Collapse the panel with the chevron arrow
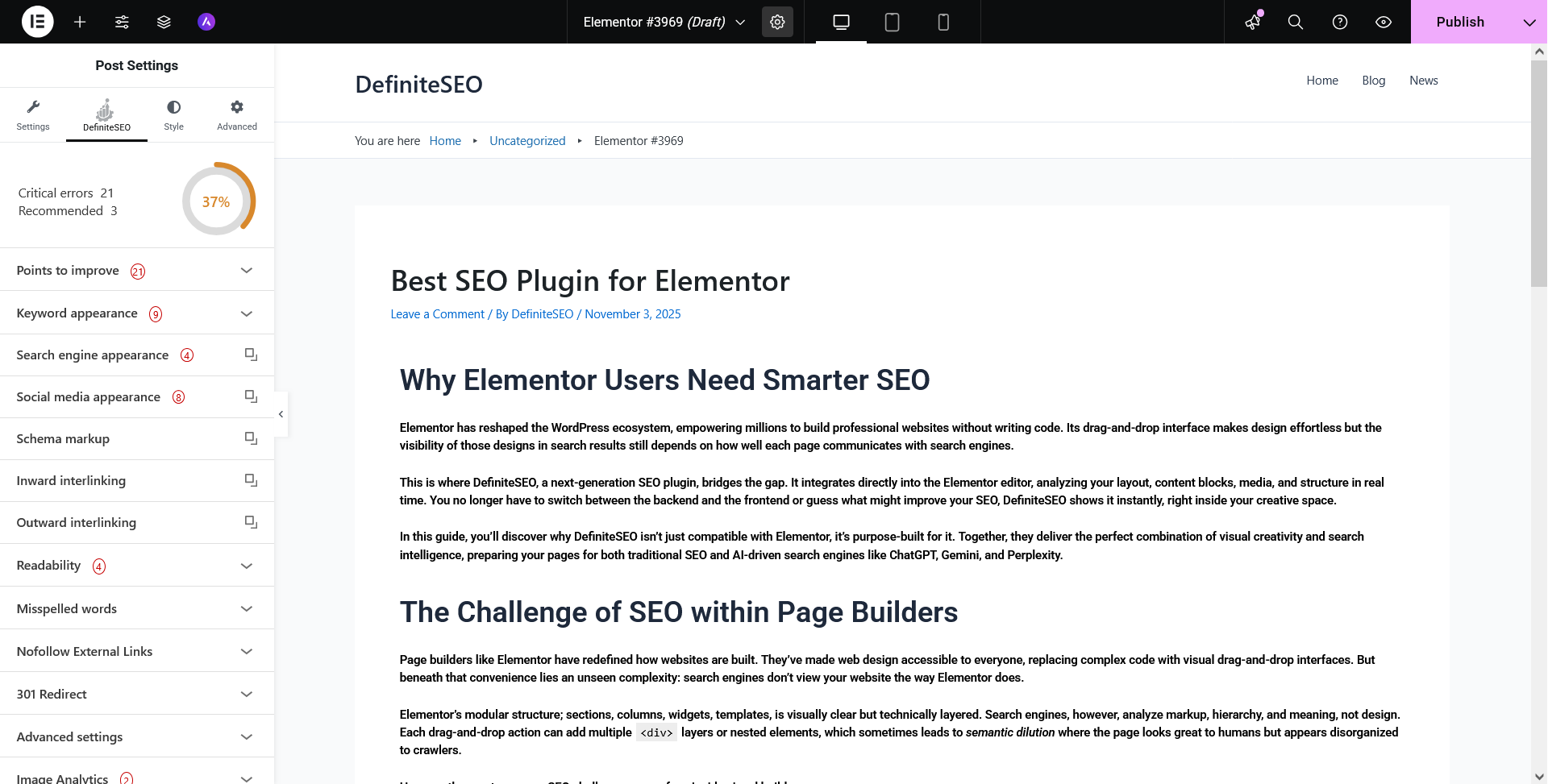 281,413
